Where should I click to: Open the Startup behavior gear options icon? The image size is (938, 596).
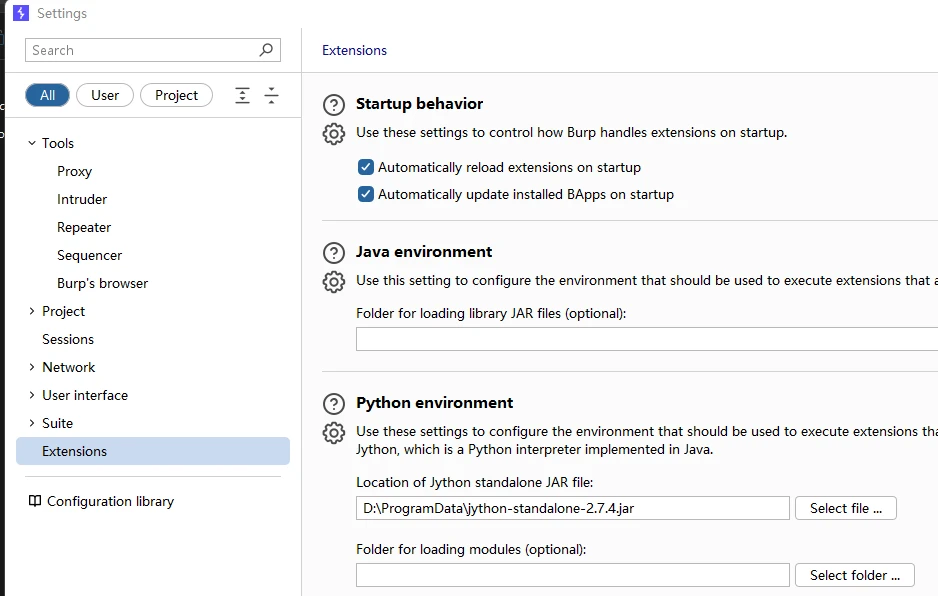tap(334, 133)
